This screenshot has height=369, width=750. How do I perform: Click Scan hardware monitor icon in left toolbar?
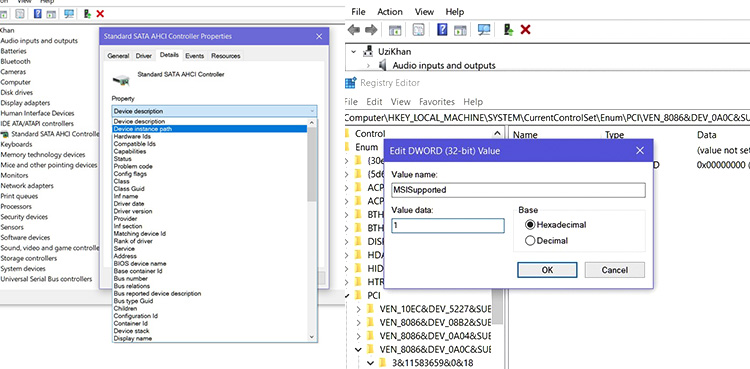69,14
